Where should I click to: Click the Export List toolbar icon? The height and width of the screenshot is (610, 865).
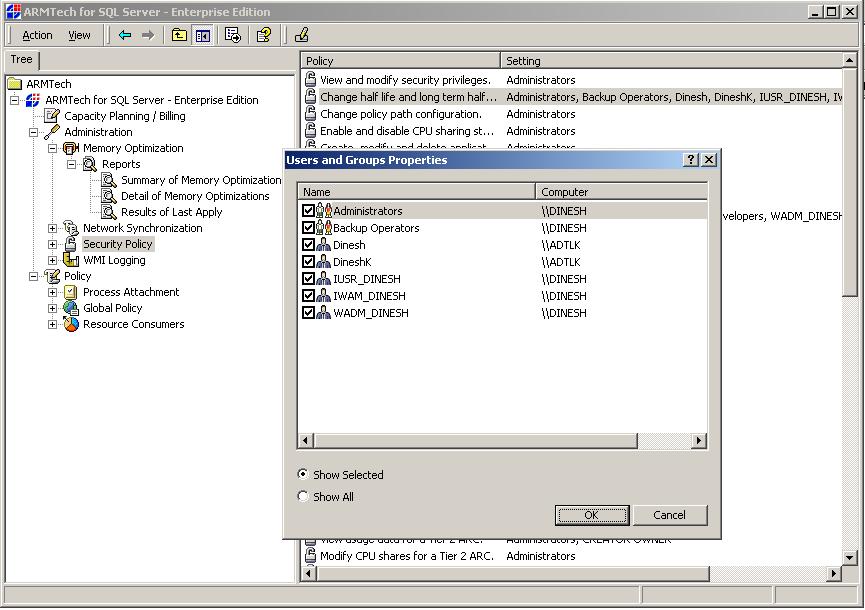(233, 35)
